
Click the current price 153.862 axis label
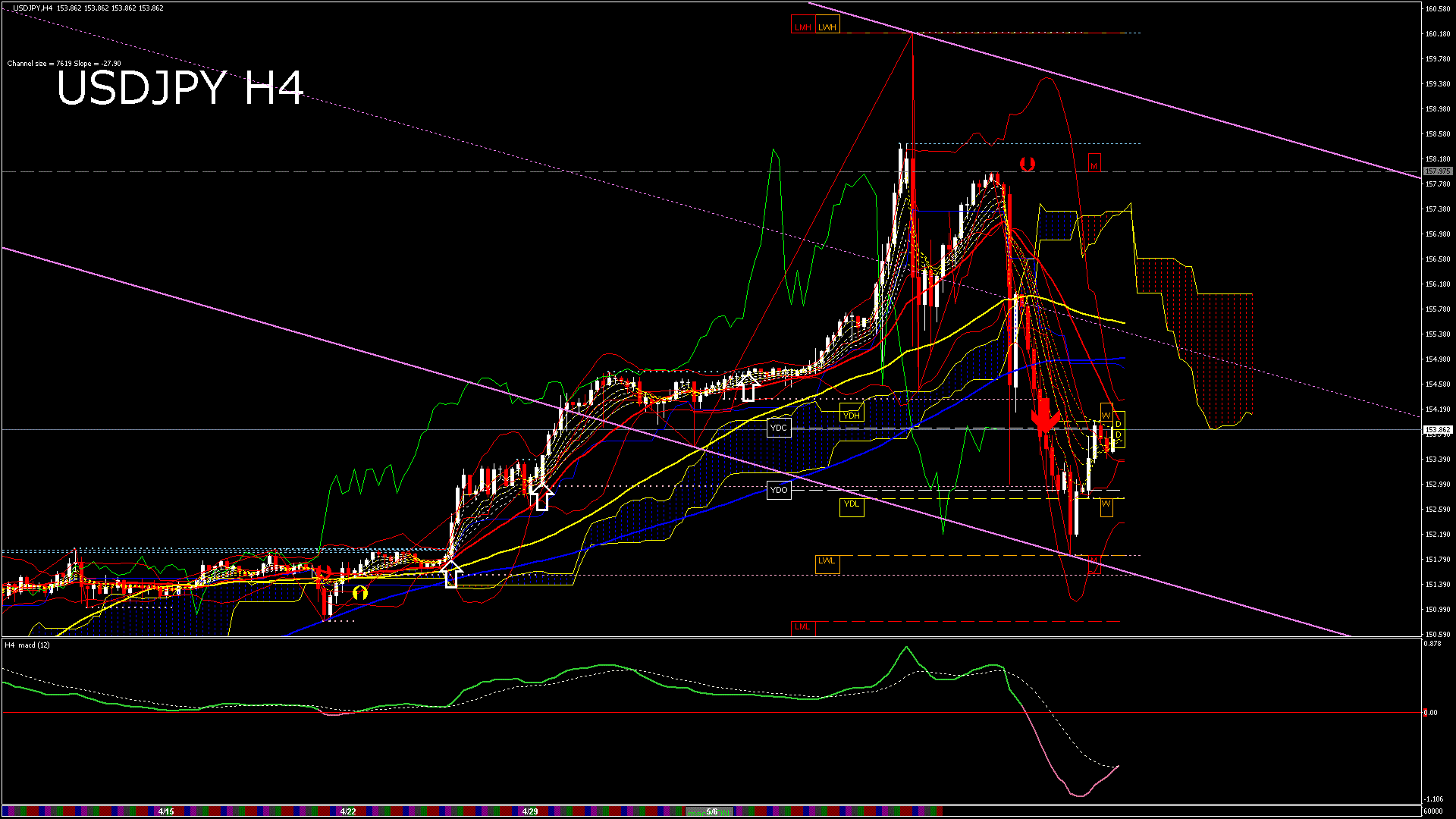tap(1437, 429)
